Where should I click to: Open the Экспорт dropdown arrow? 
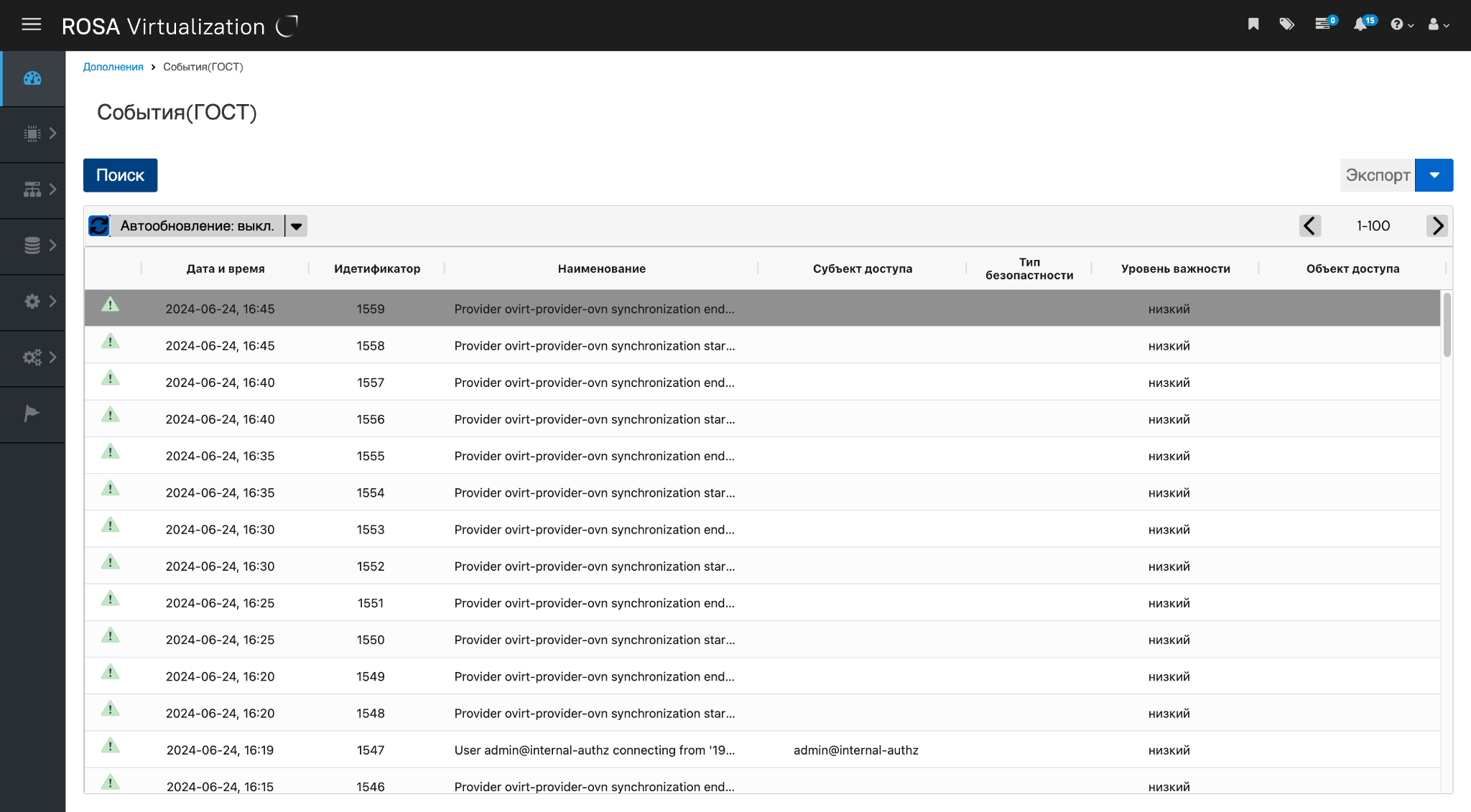tap(1434, 175)
